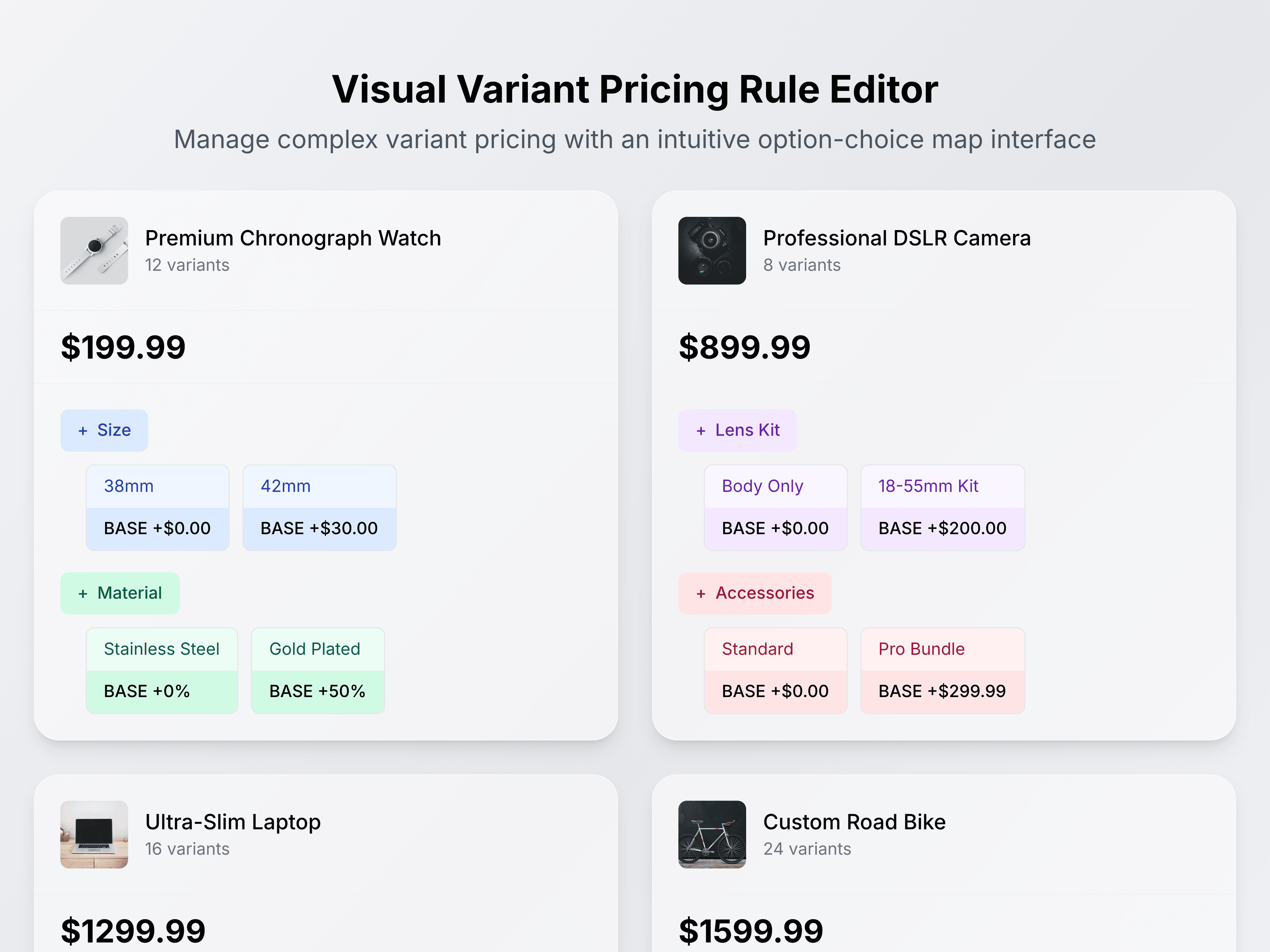The height and width of the screenshot is (952, 1270).
Task: Click the plus icon on Accessories
Action: (701, 594)
